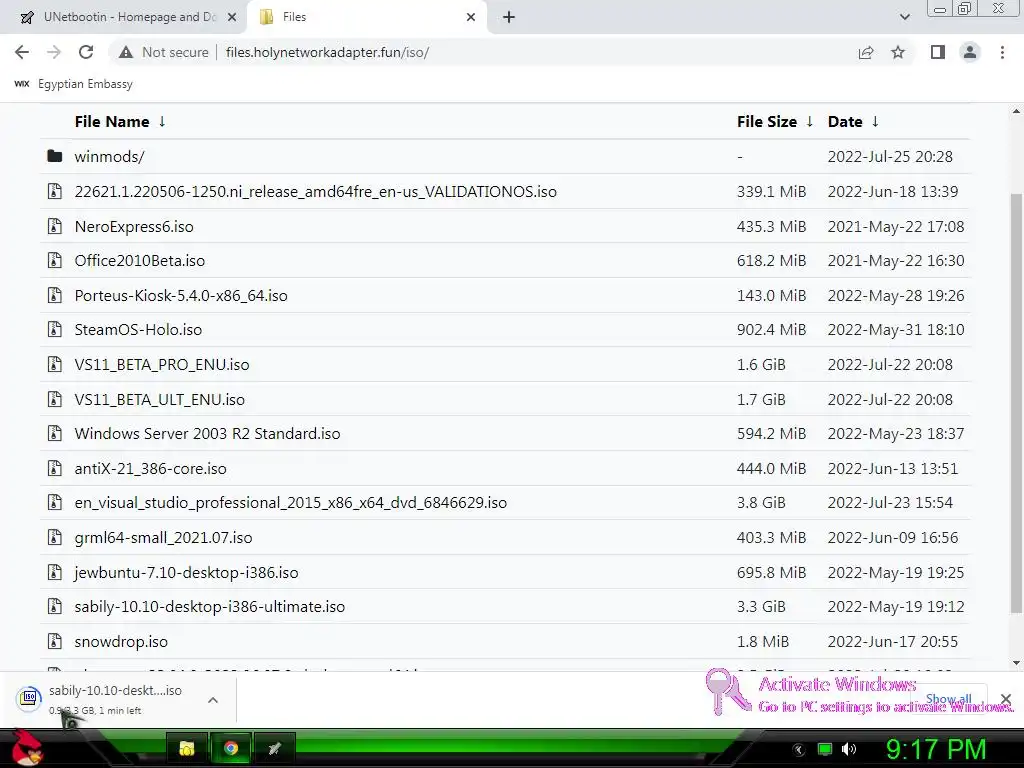
Task: Sort by File Size column arrow
Action: point(810,121)
